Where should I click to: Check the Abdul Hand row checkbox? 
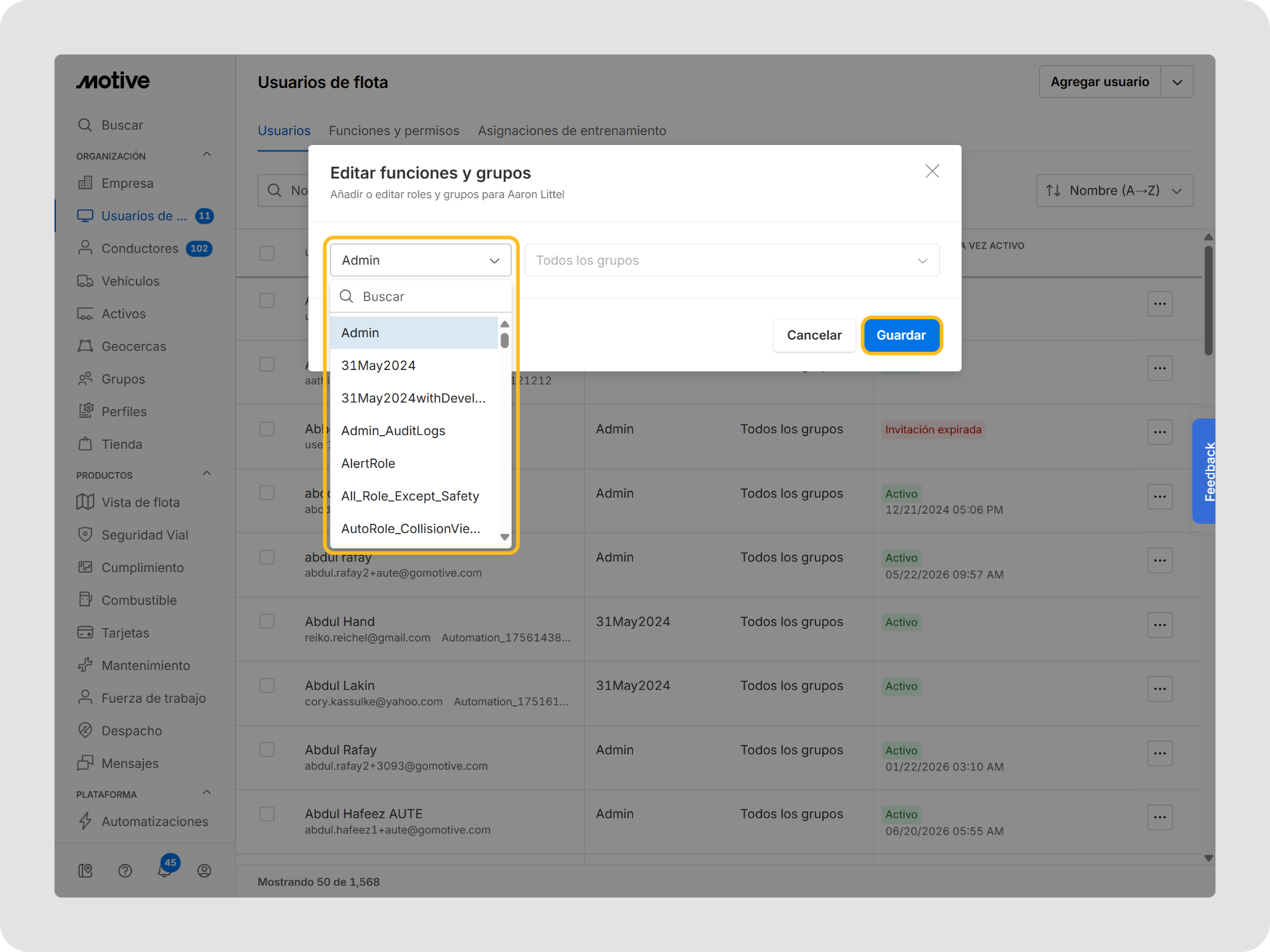(x=267, y=621)
